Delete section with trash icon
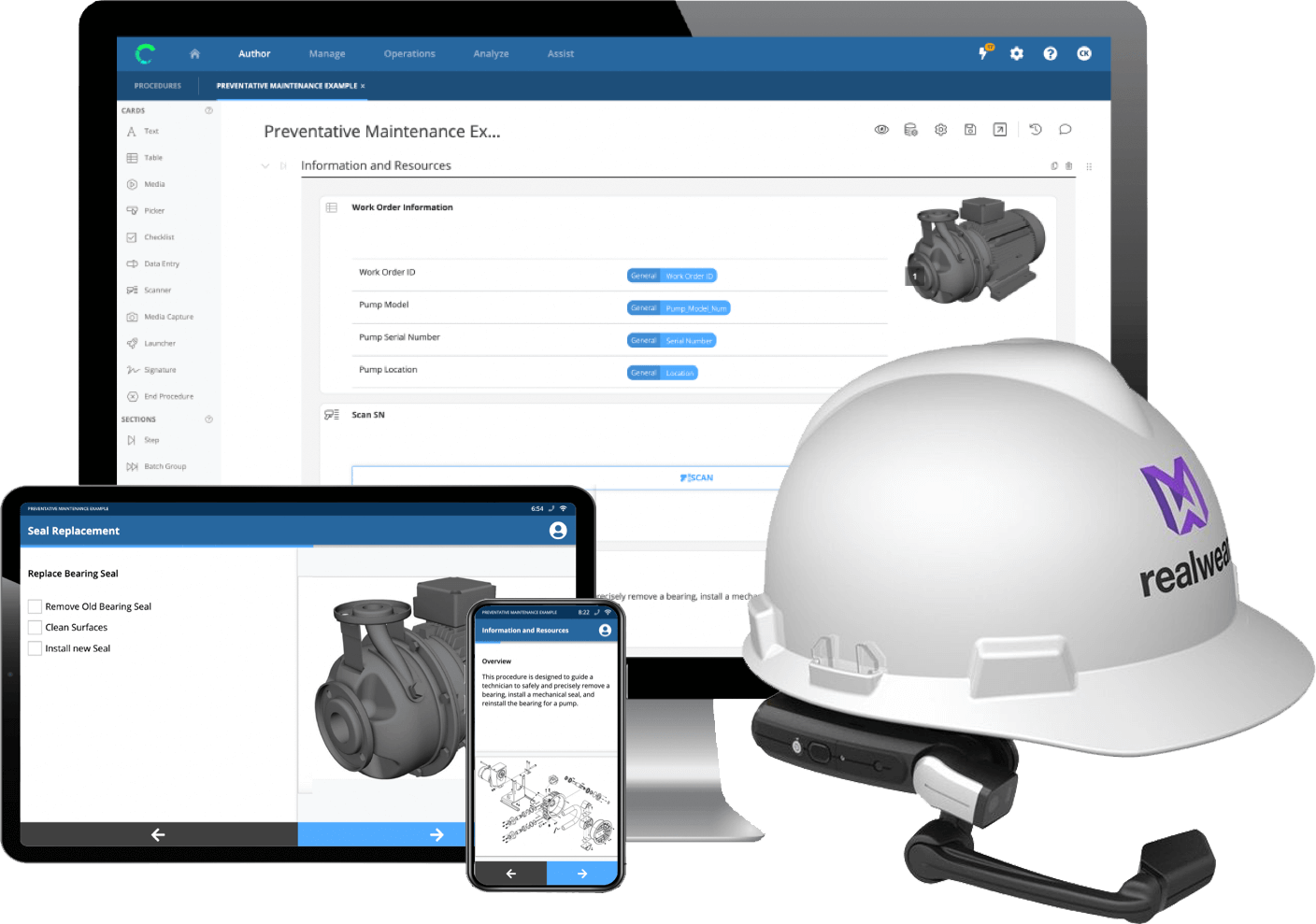 pos(1069,166)
